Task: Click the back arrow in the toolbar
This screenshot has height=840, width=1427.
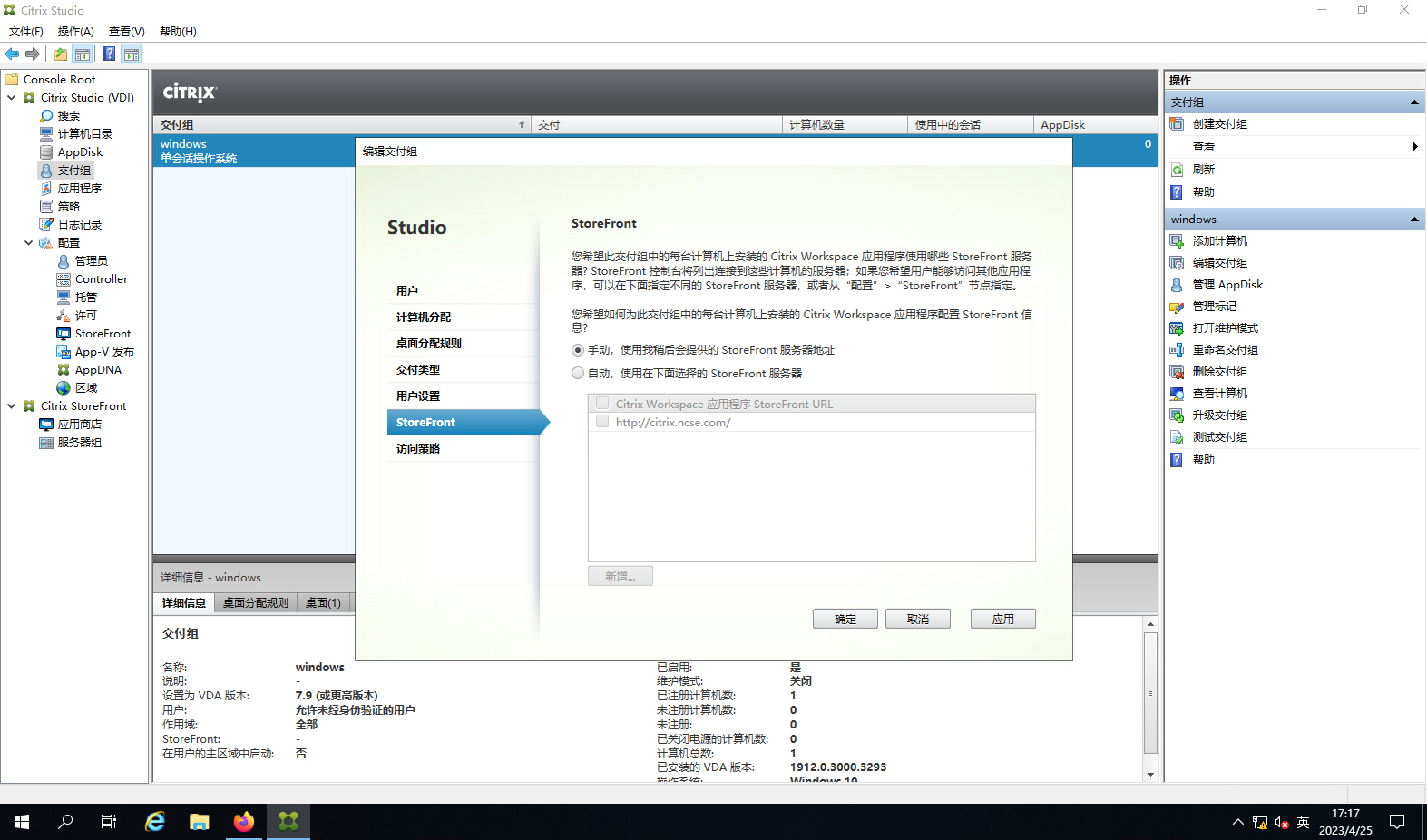Action: [x=12, y=54]
